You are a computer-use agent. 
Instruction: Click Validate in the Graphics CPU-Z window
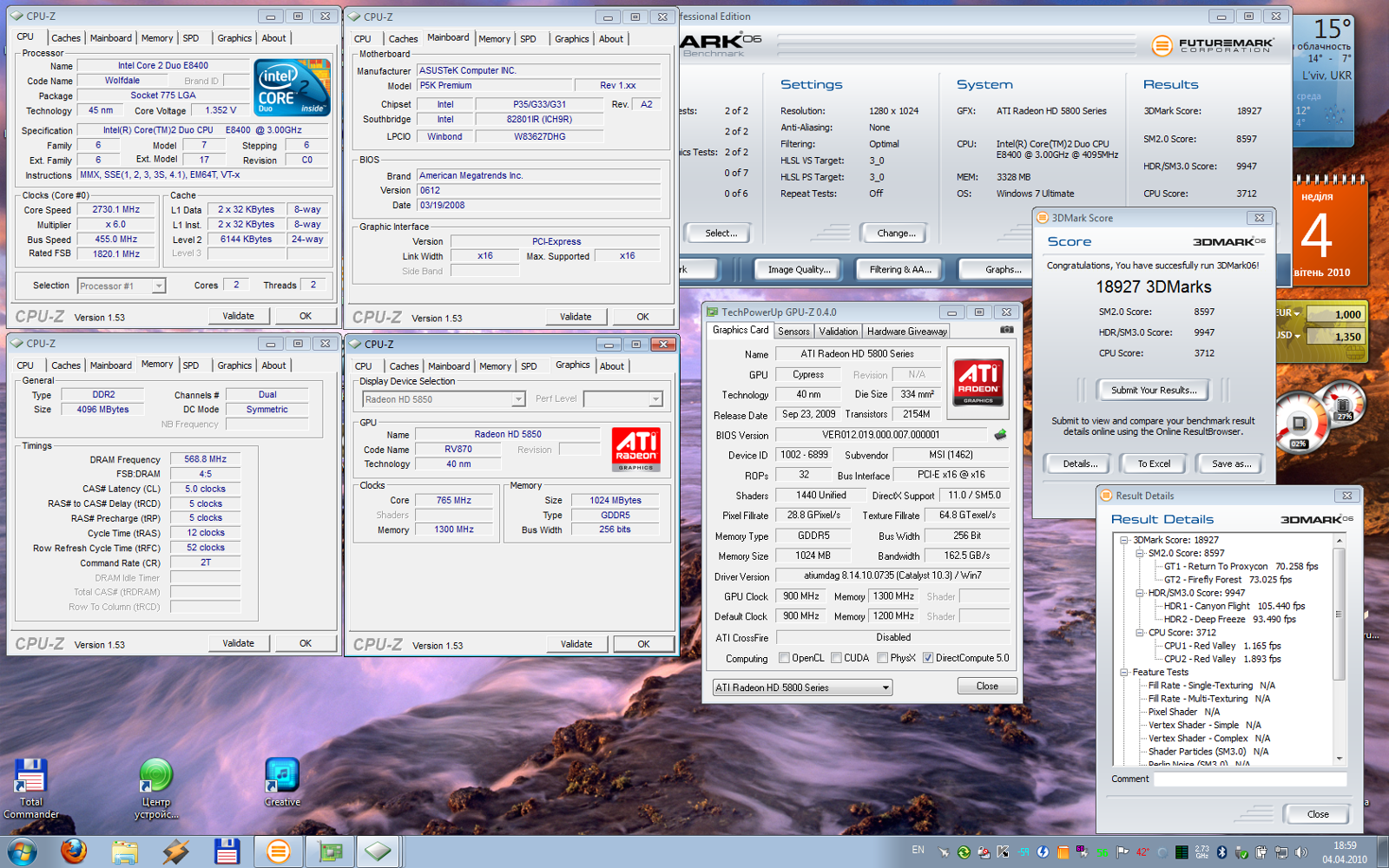click(x=576, y=644)
